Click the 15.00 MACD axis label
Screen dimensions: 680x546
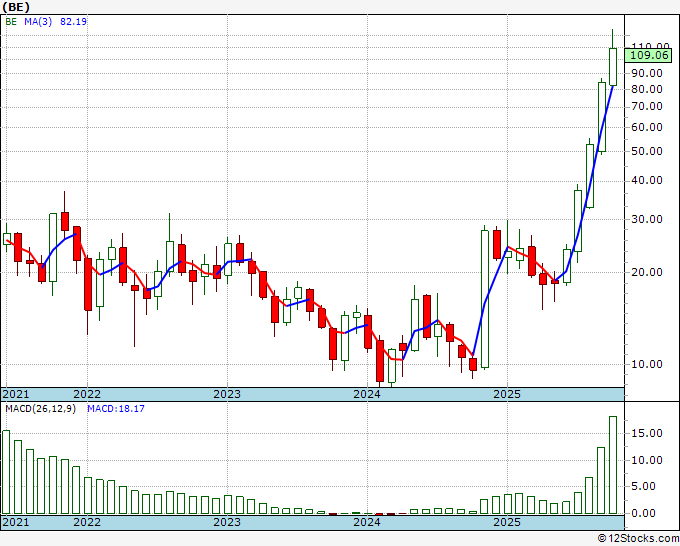coord(648,434)
